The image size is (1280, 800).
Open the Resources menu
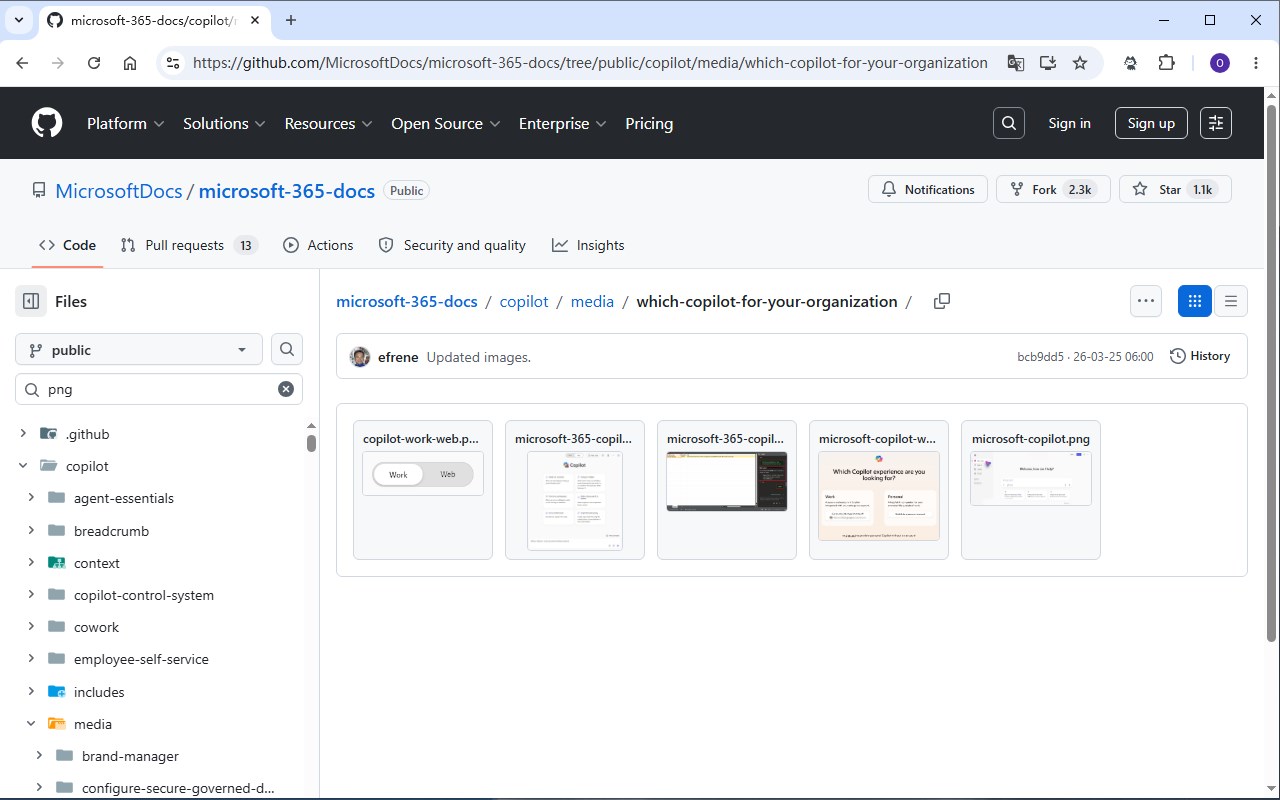click(x=328, y=123)
